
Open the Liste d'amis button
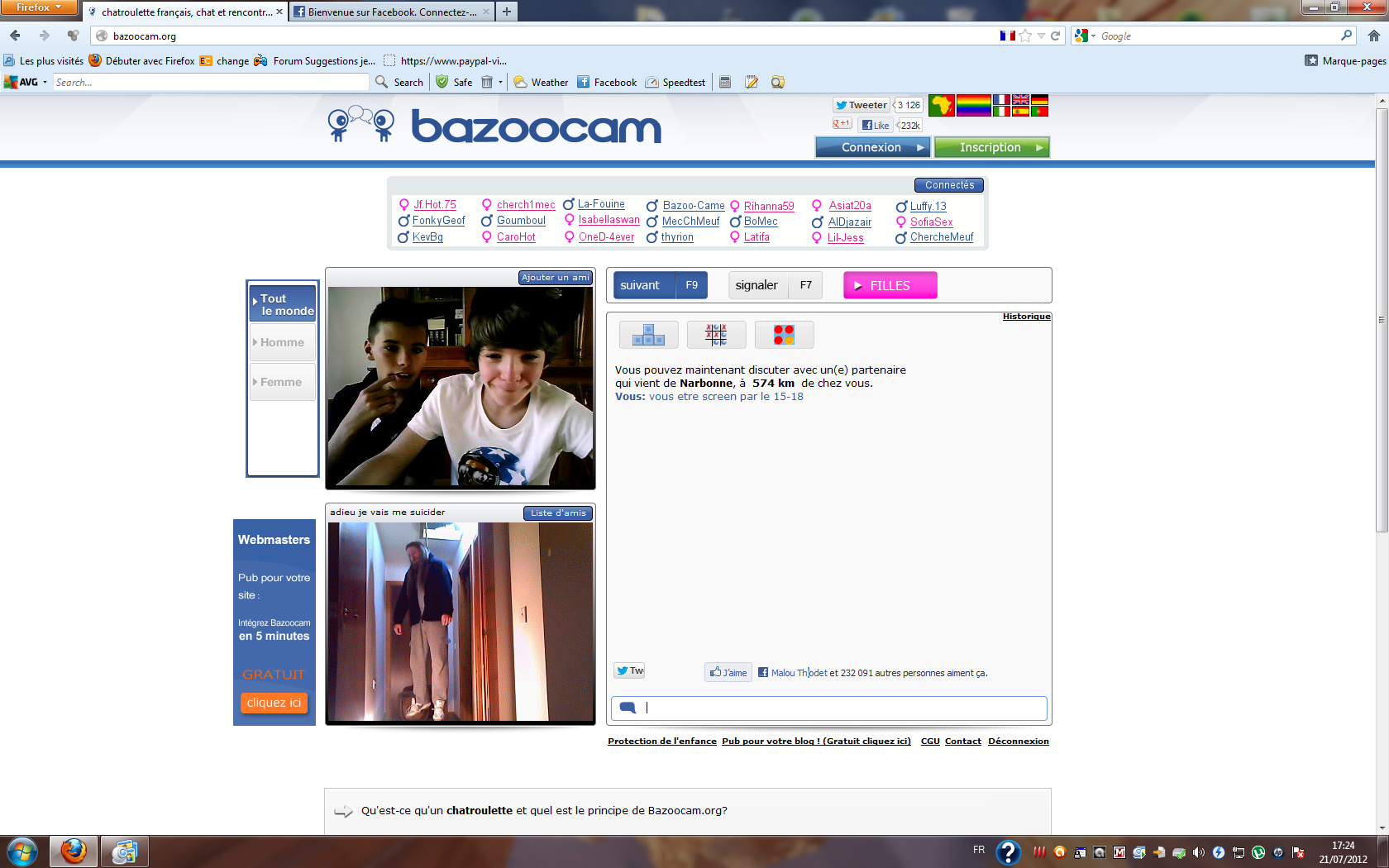[558, 513]
